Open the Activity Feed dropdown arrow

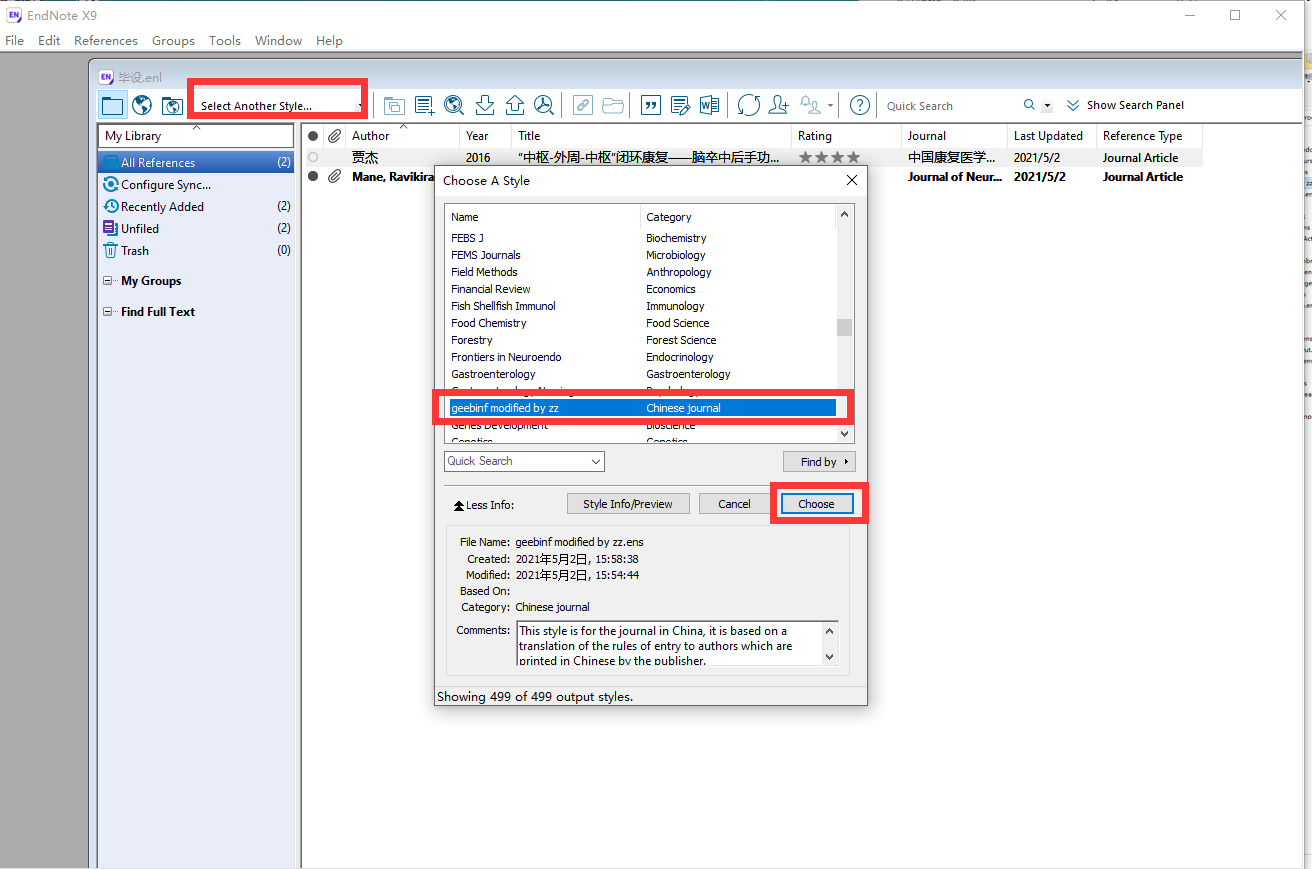point(830,106)
